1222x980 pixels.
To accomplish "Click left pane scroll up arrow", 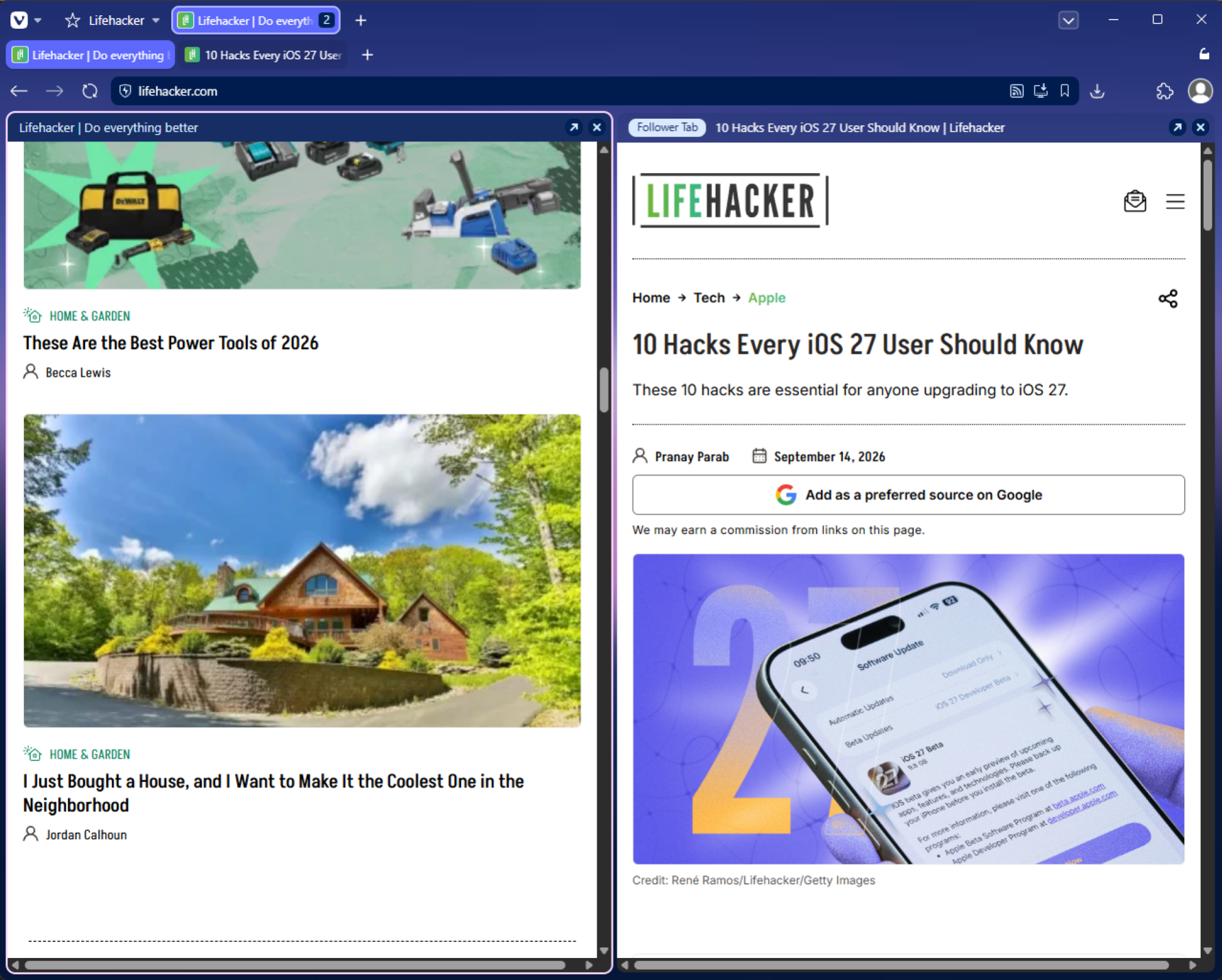I will tap(604, 150).
